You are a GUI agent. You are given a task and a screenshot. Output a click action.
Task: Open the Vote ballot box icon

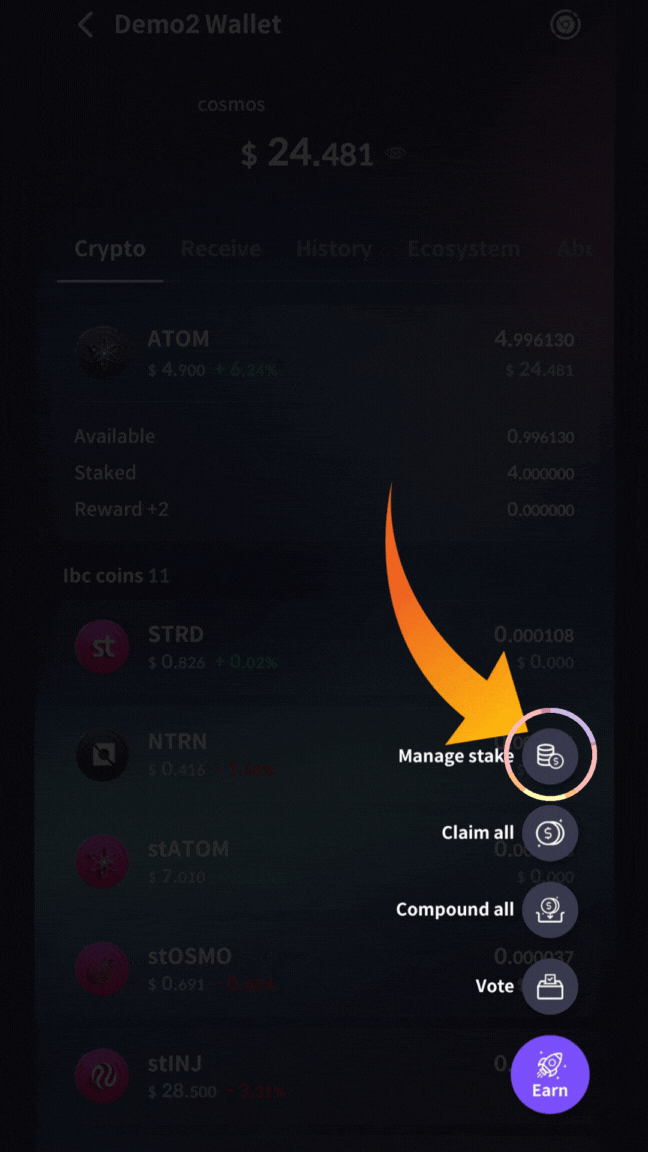(550, 987)
